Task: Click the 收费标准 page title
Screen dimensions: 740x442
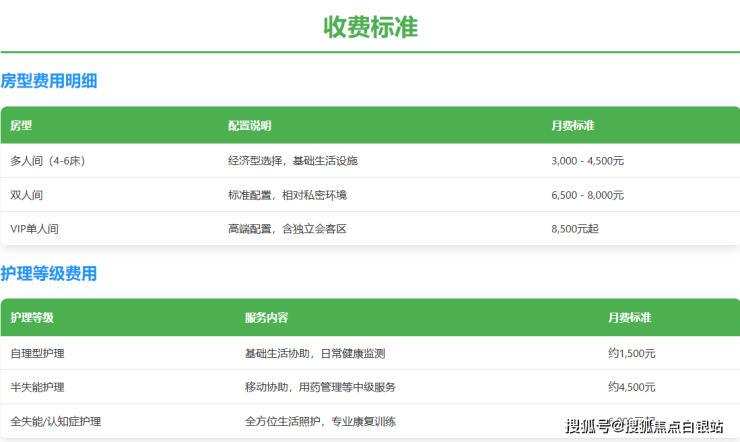Action: click(x=370, y=27)
